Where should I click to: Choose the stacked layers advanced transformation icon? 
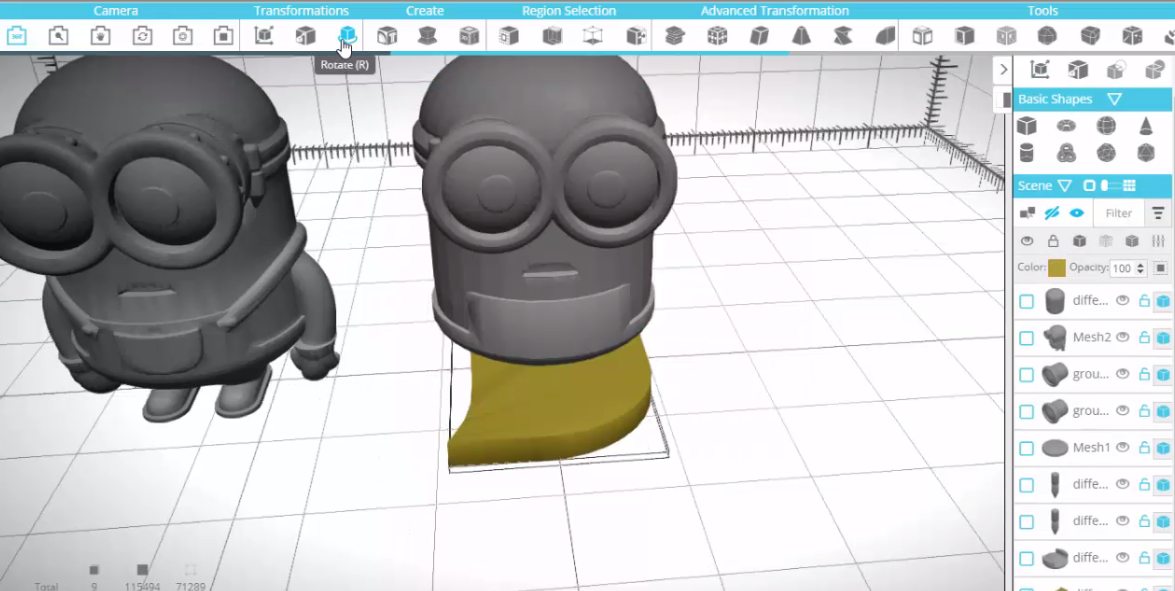[x=674, y=35]
